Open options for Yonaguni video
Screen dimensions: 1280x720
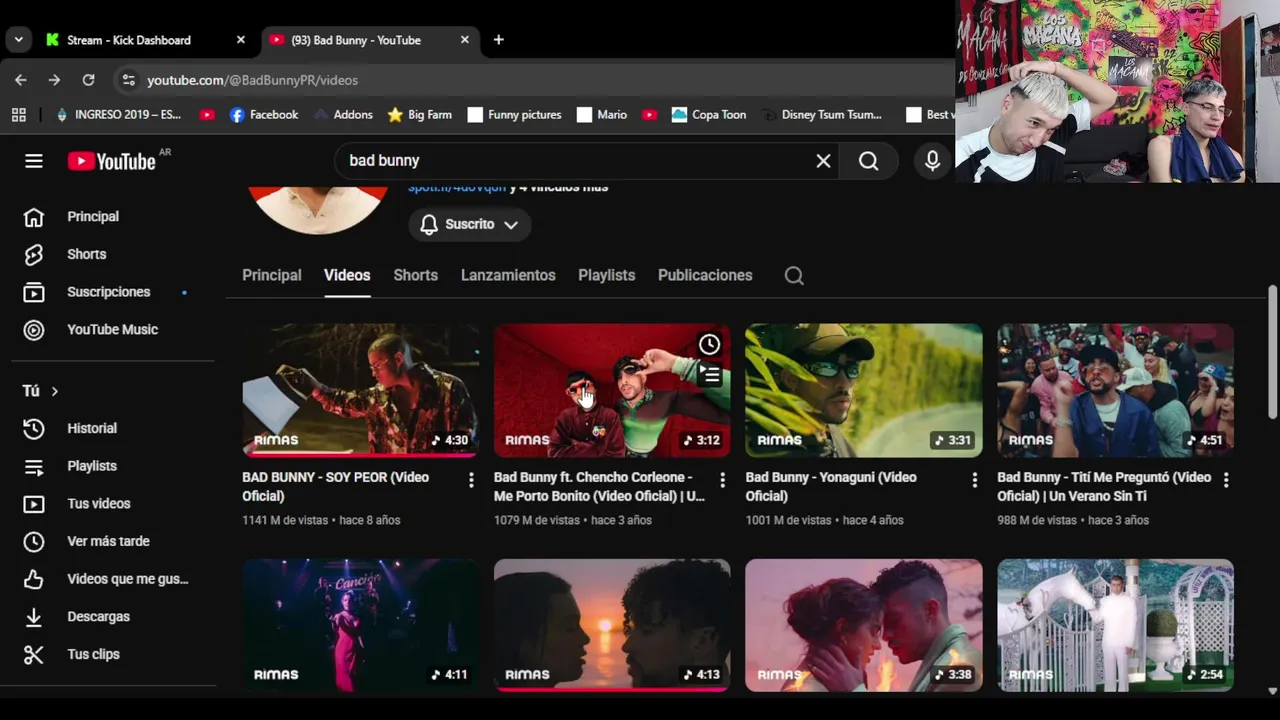click(x=974, y=481)
